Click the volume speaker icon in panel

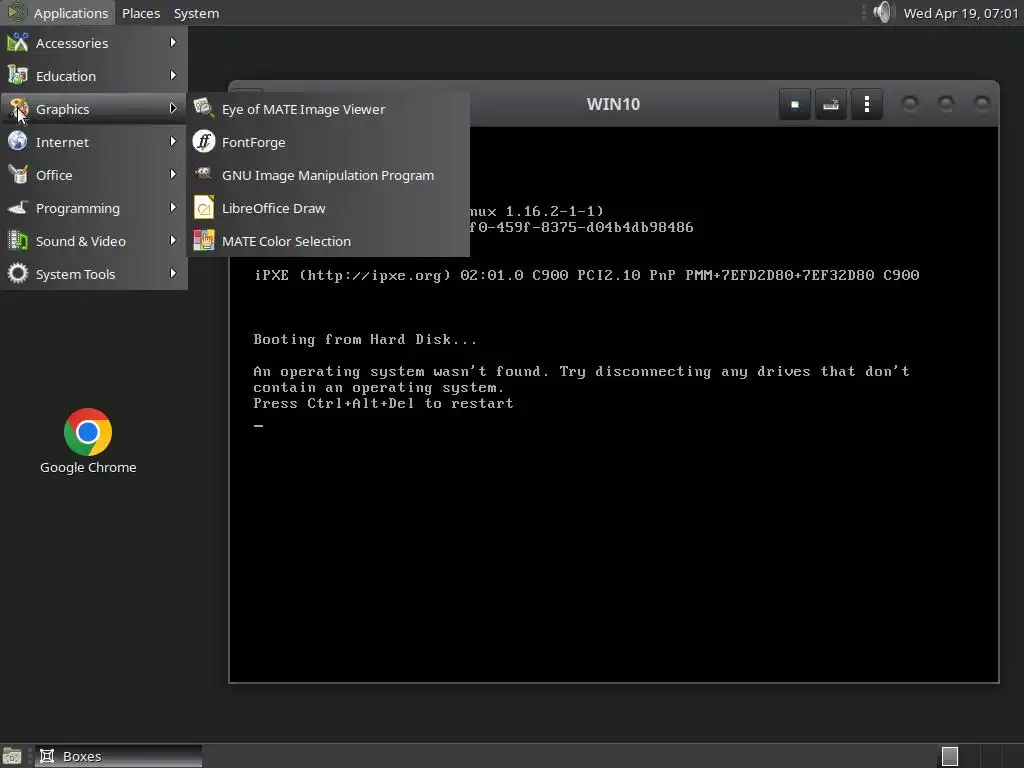[882, 12]
